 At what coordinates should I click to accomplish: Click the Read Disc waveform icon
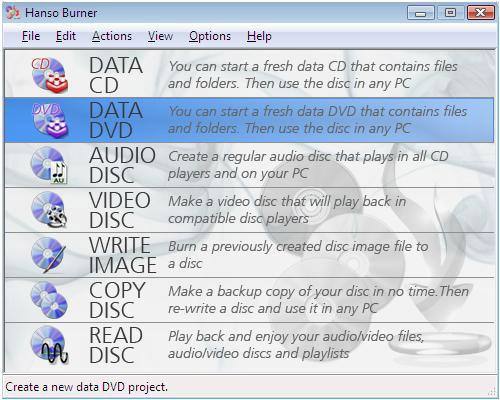pyautogui.click(x=50, y=345)
